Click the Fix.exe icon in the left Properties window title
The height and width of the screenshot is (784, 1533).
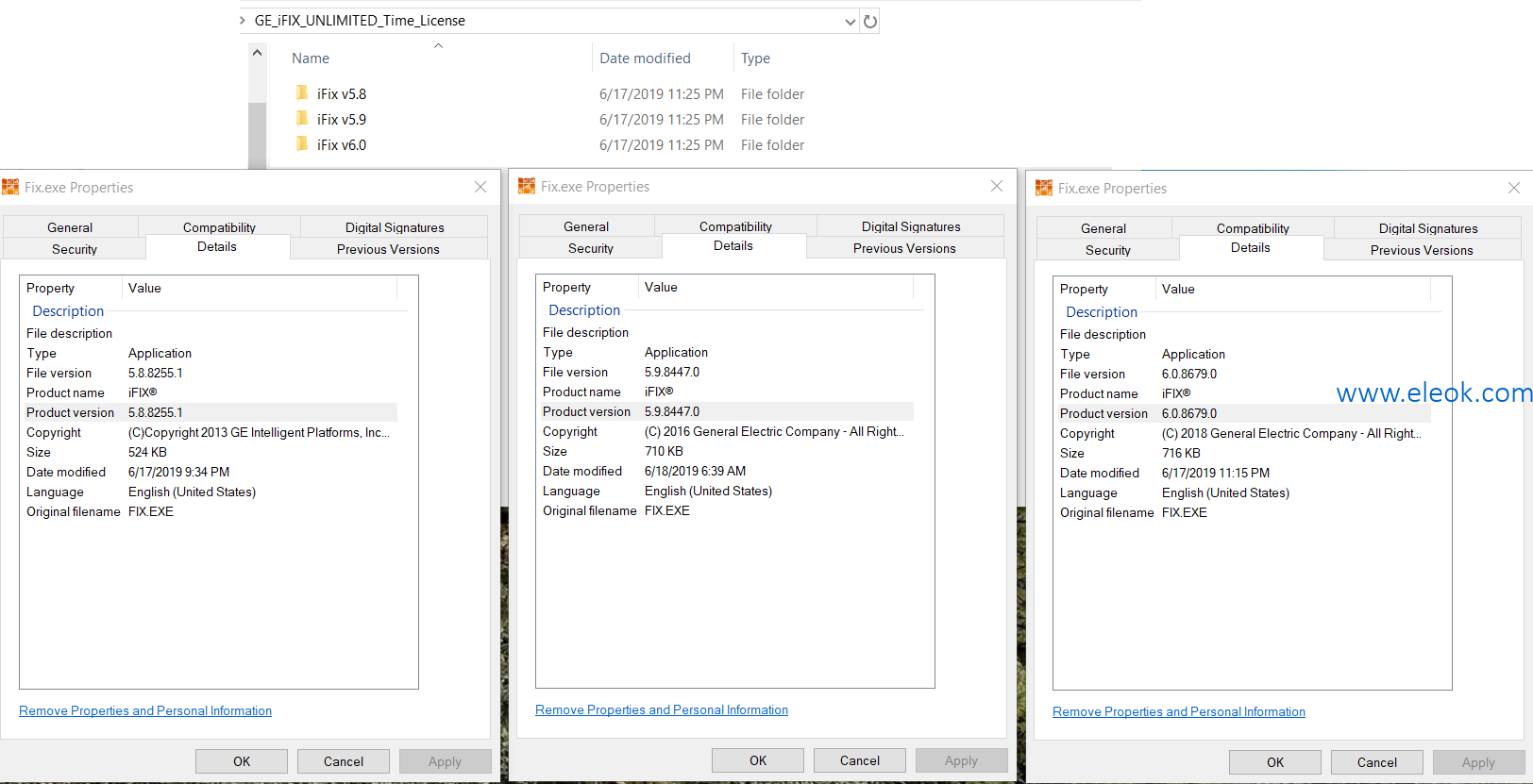(x=10, y=187)
